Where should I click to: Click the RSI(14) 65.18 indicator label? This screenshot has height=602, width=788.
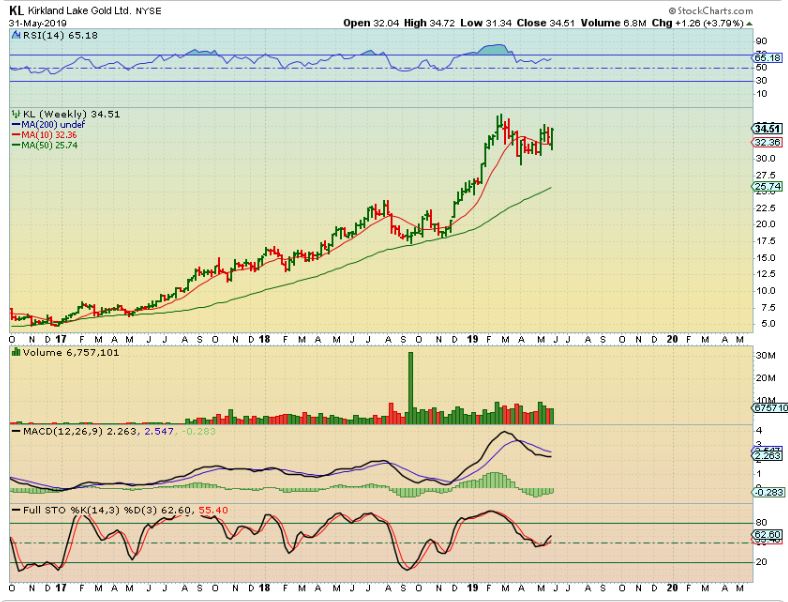[60, 36]
